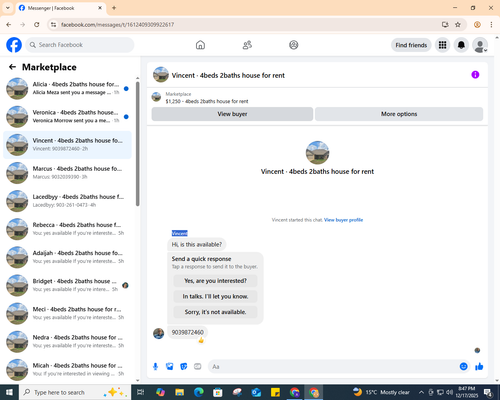Focus the Search Facebook field
The width and height of the screenshot is (500, 400).
(80, 45)
